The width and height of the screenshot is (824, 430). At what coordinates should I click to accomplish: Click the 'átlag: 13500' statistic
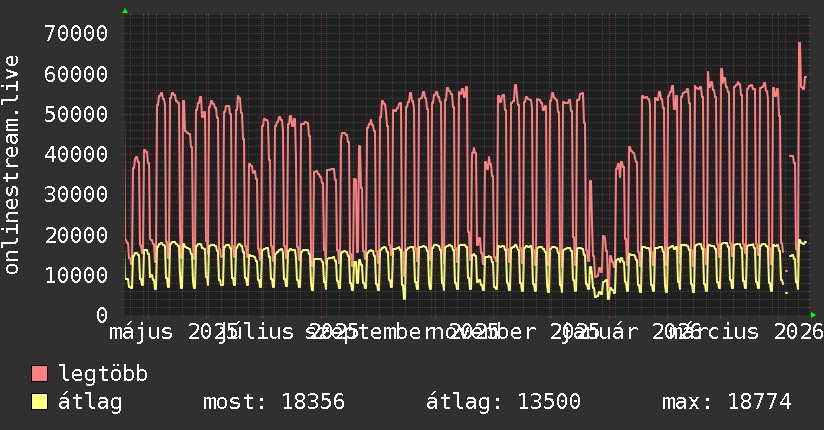[503, 402]
